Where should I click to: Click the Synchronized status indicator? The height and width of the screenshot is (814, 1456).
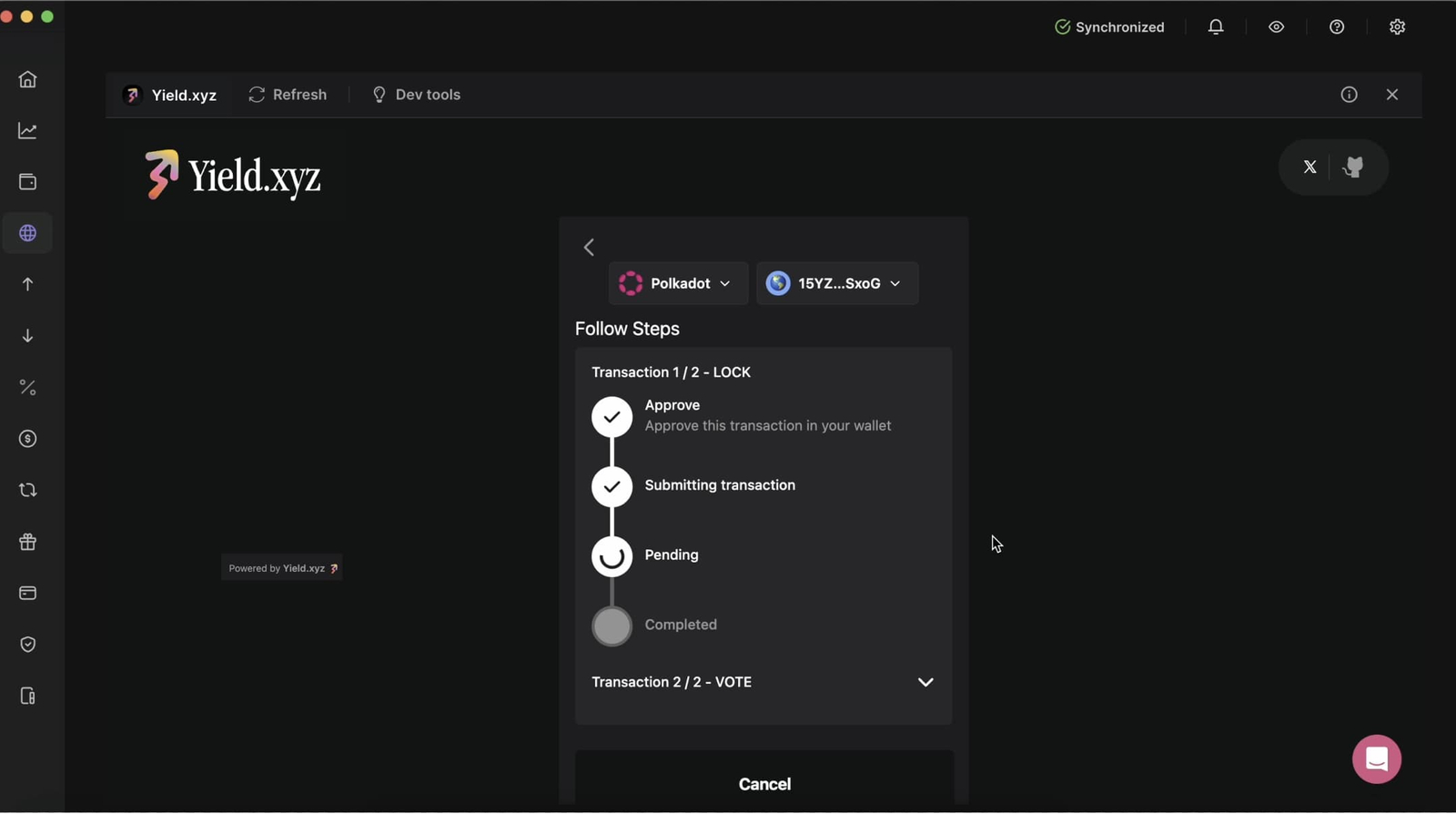1108,27
